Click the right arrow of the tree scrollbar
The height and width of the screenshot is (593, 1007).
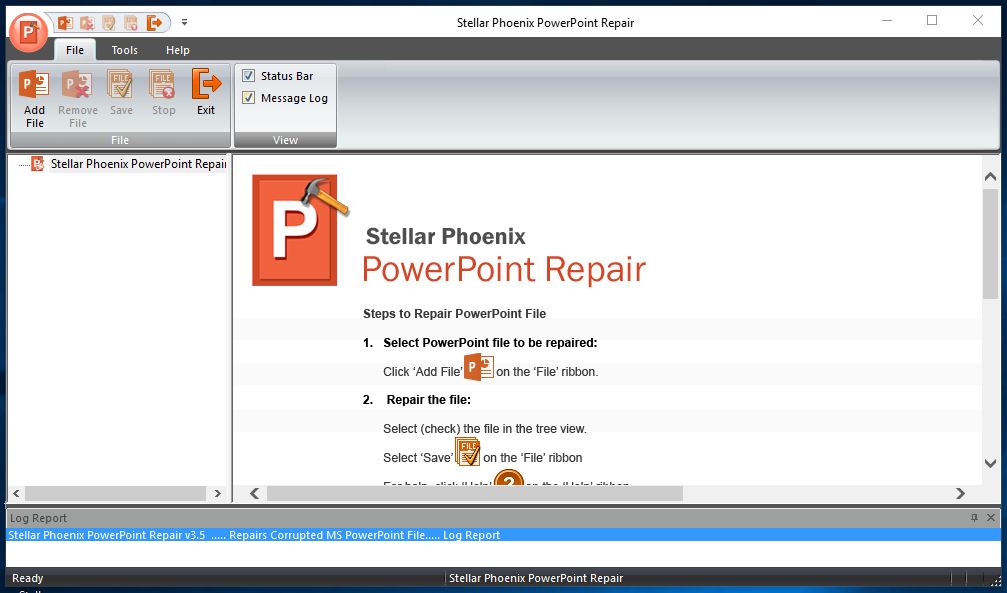pos(218,492)
